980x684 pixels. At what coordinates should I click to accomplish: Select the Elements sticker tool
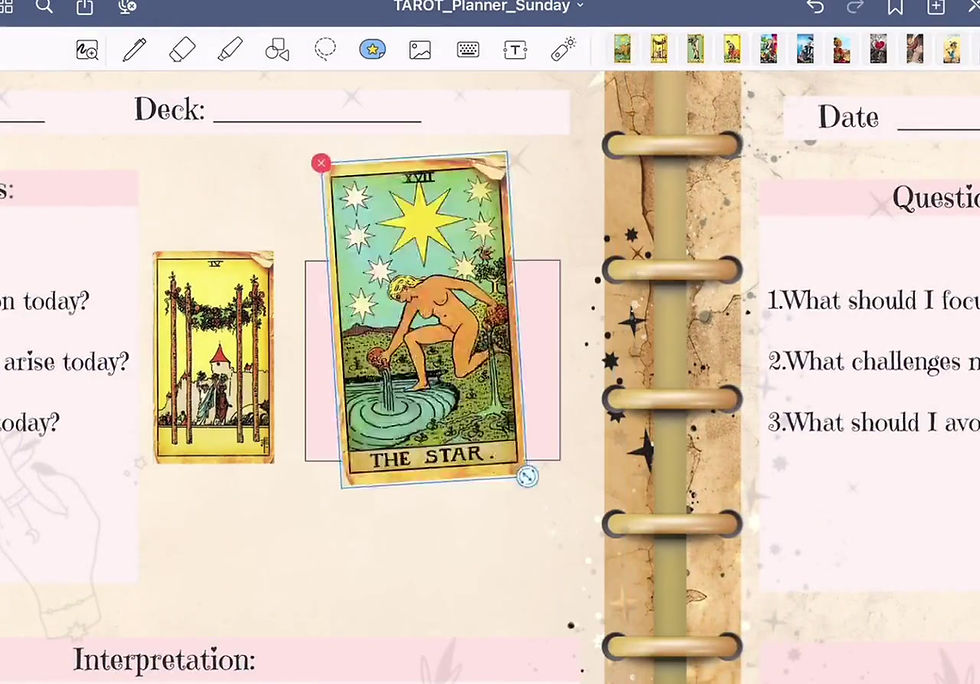pyautogui.click(x=372, y=49)
